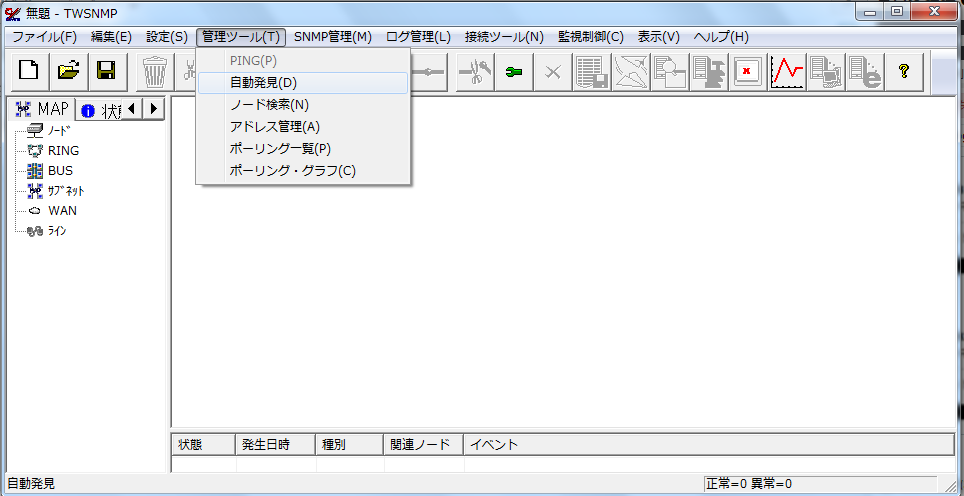The height and width of the screenshot is (496, 964).
Task: Click the イベント column header
Action: point(709,444)
